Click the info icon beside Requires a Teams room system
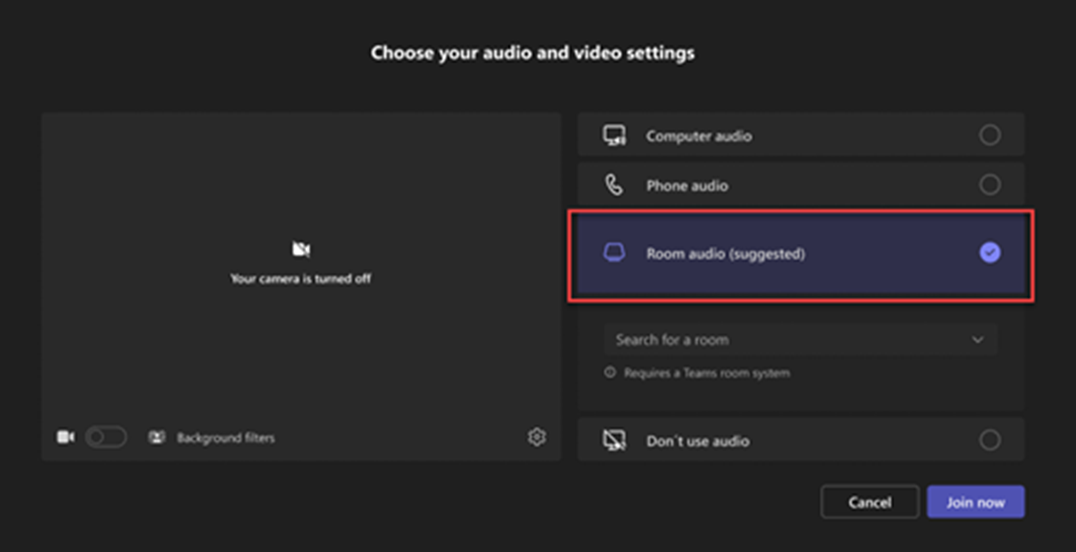Image resolution: width=1076 pixels, height=552 pixels. click(609, 373)
